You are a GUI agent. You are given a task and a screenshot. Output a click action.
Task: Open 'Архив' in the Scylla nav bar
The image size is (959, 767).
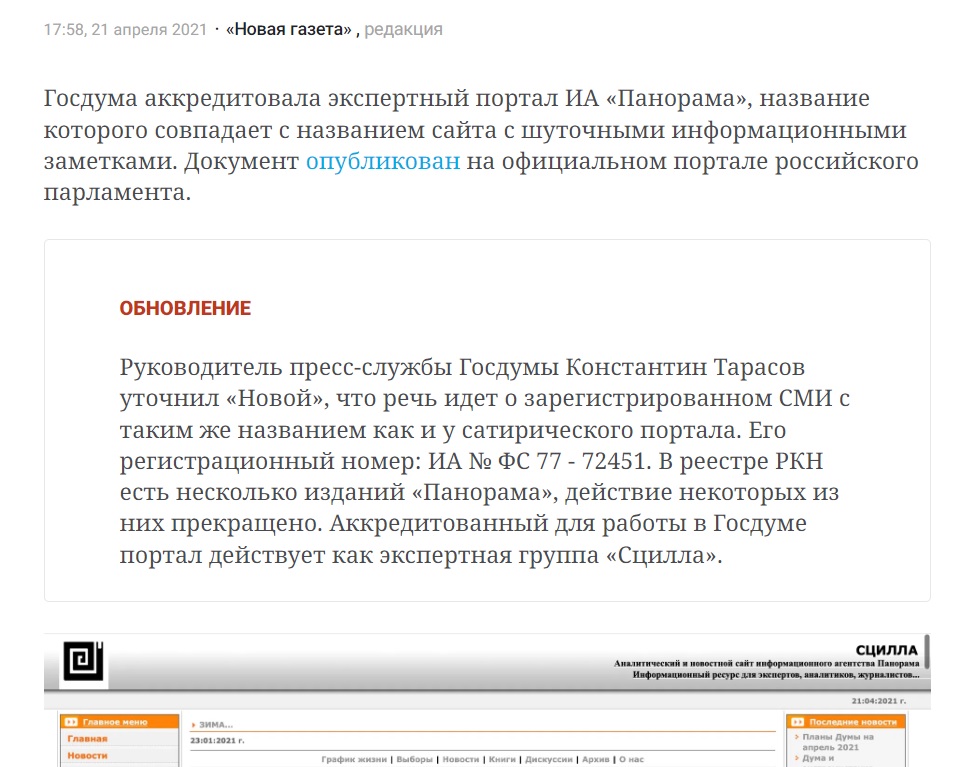pyautogui.click(x=596, y=759)
